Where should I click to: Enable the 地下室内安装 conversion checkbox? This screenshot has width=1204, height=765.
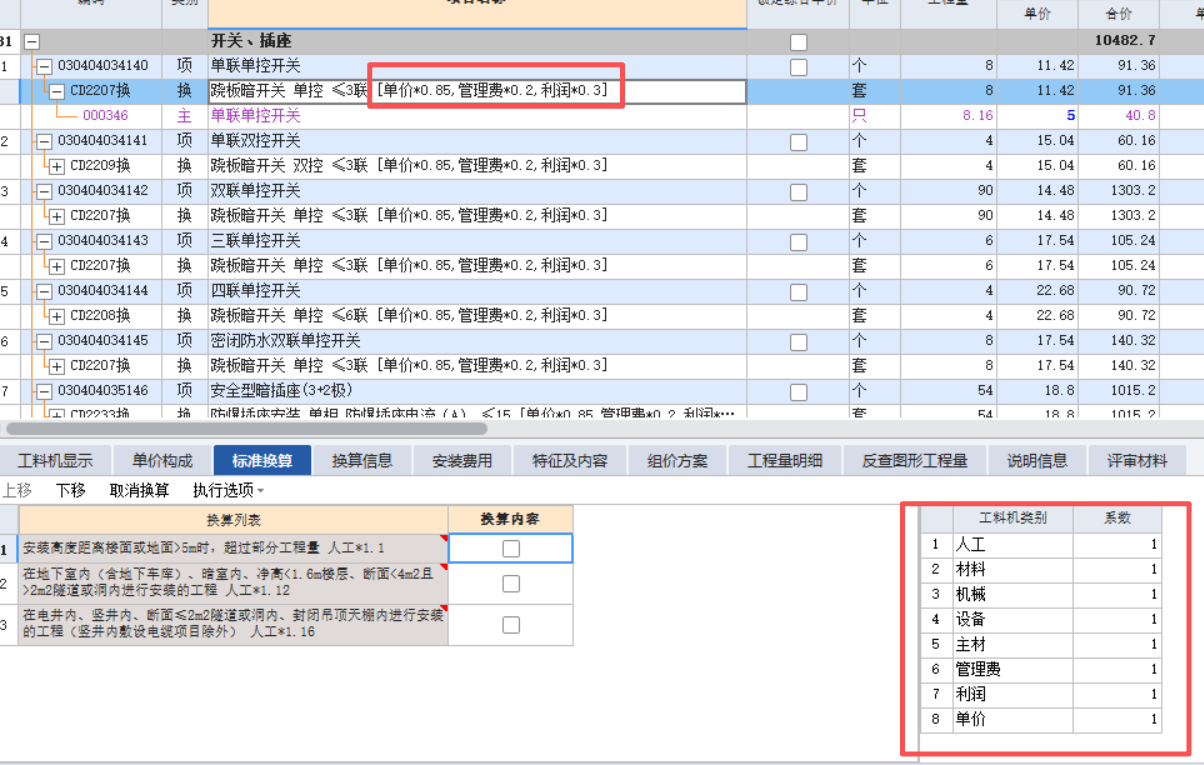[x=512, y=585]
